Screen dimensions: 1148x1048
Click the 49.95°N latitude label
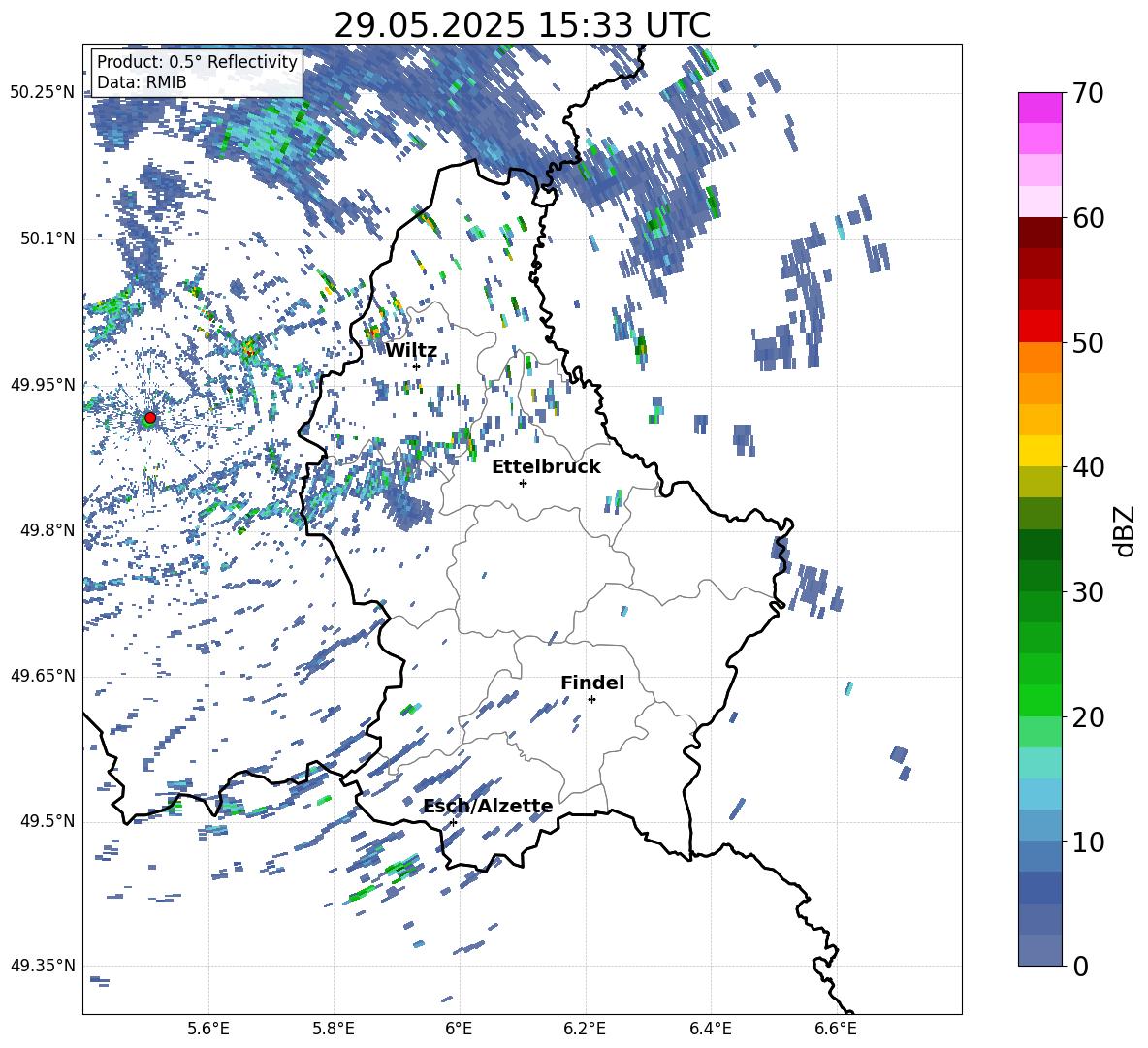tap(43, 385)
